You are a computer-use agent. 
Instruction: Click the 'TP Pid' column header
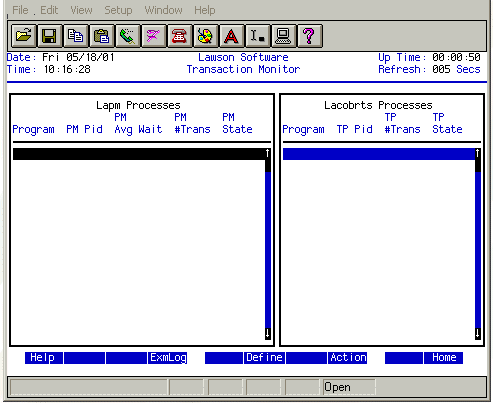click(x=354, y=129)
